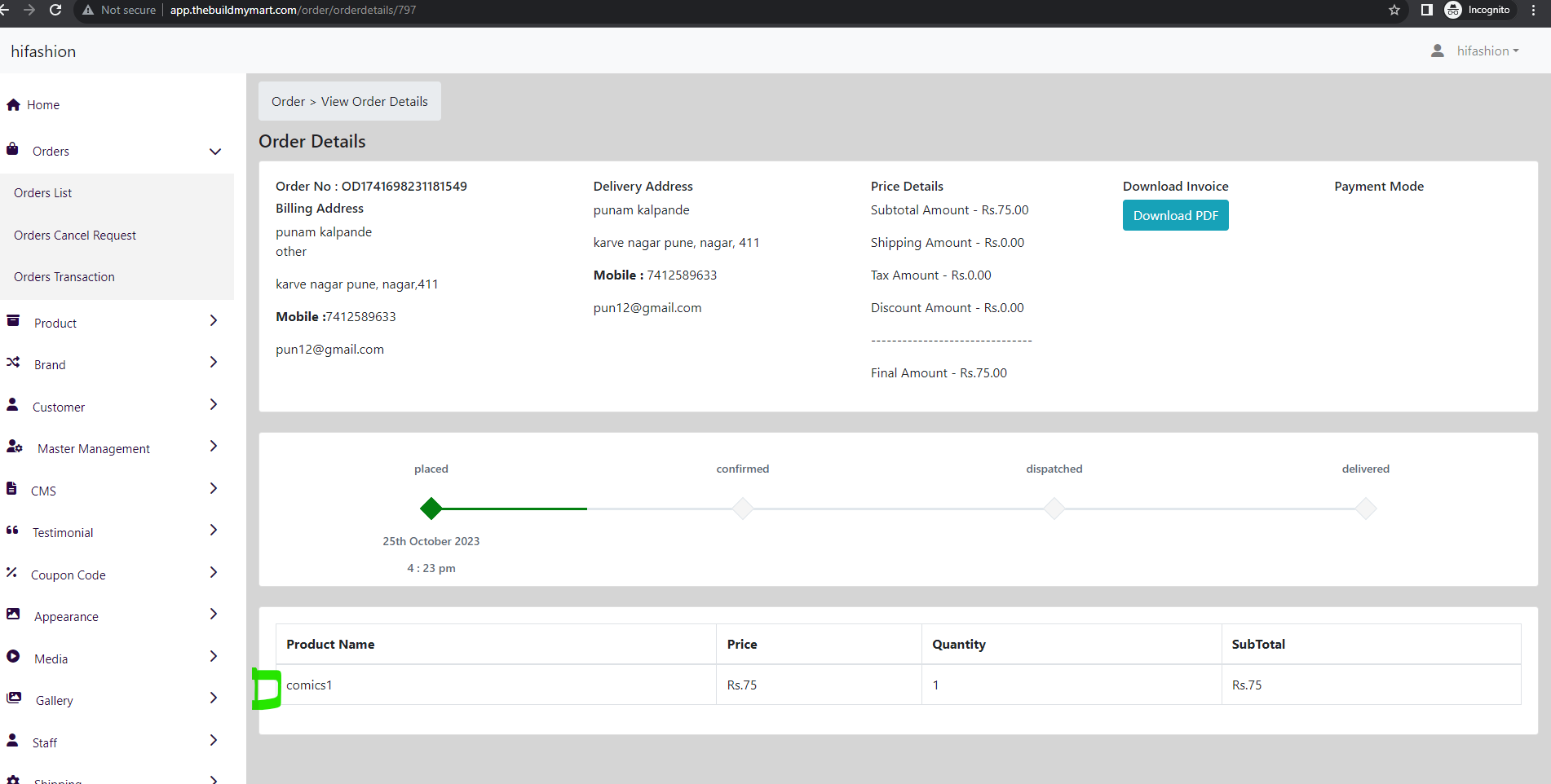This screenshot has width=1551, height=784.
Task: Click the Appearance image icon
Action: [x=13, y=614]
